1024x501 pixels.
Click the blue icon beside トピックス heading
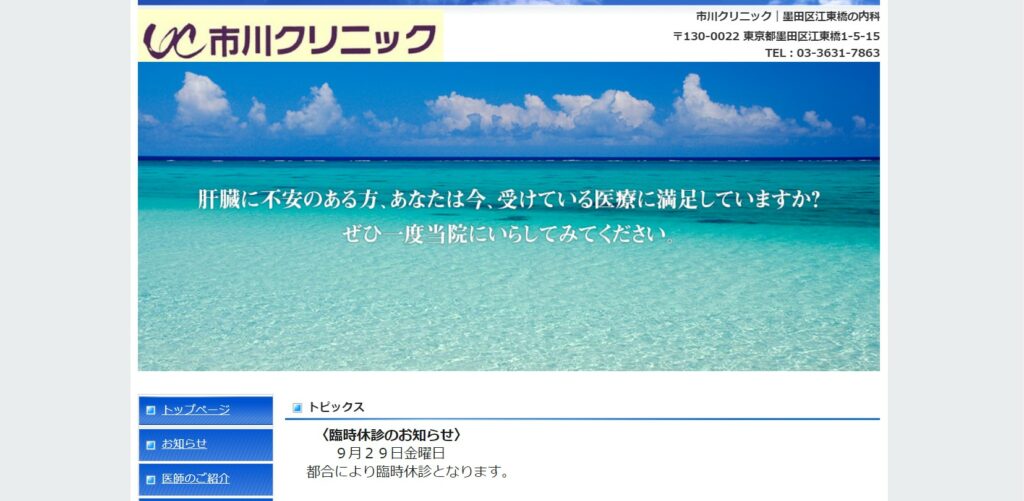pyautogui.click(x=297, y=408)
